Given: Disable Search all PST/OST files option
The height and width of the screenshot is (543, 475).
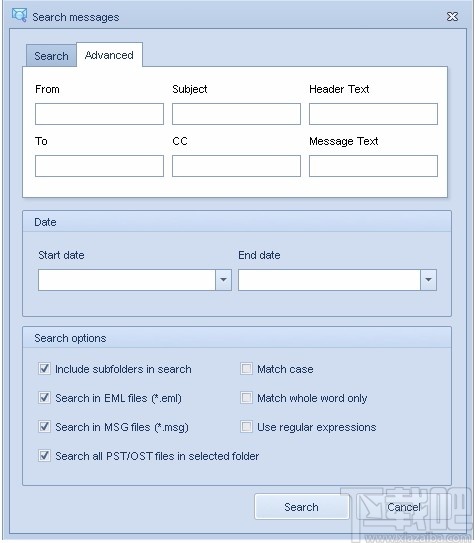Looking at the screenshot, I should pyautogui.click(x=44, y=456).
